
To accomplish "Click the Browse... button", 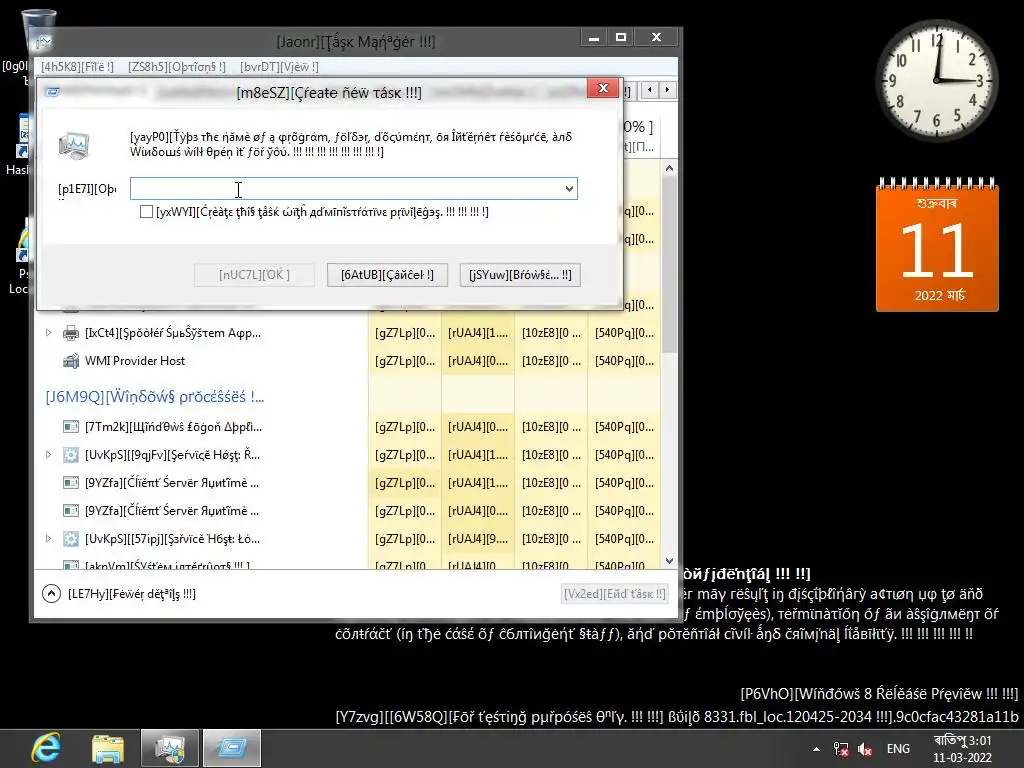I will click(520, 275).
